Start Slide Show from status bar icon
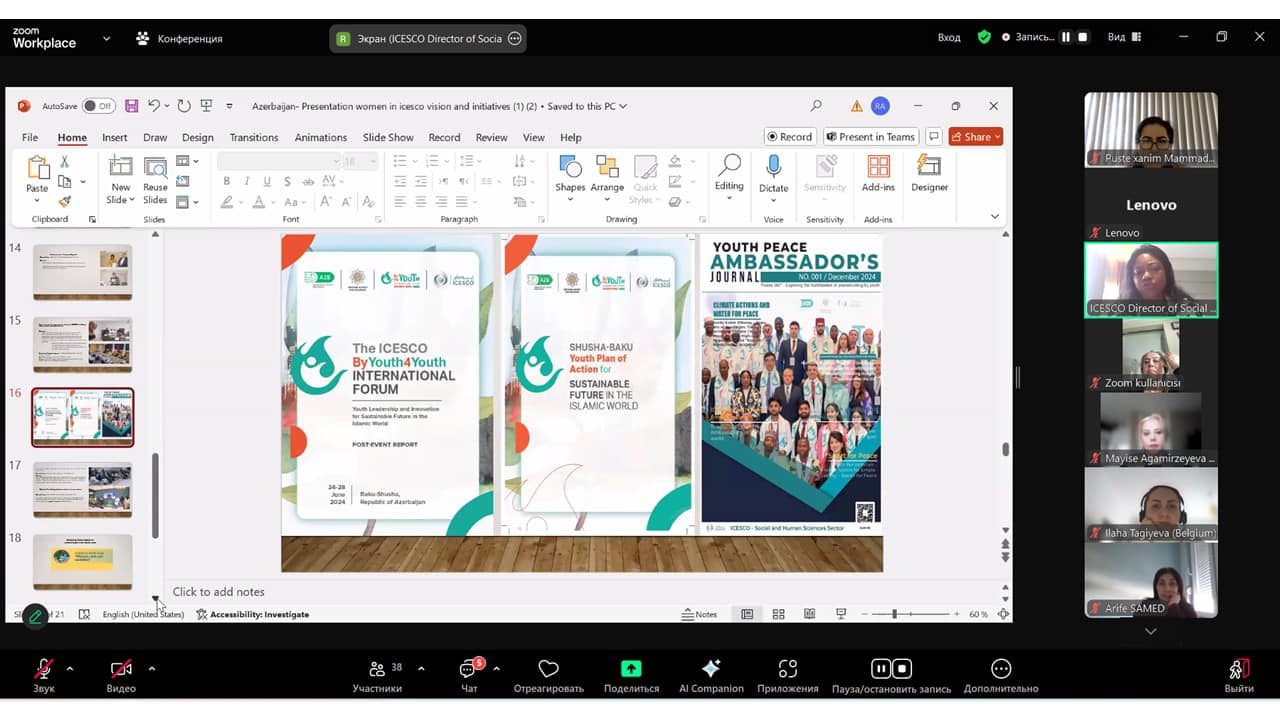1280x720 pixels. pos(841,614)
